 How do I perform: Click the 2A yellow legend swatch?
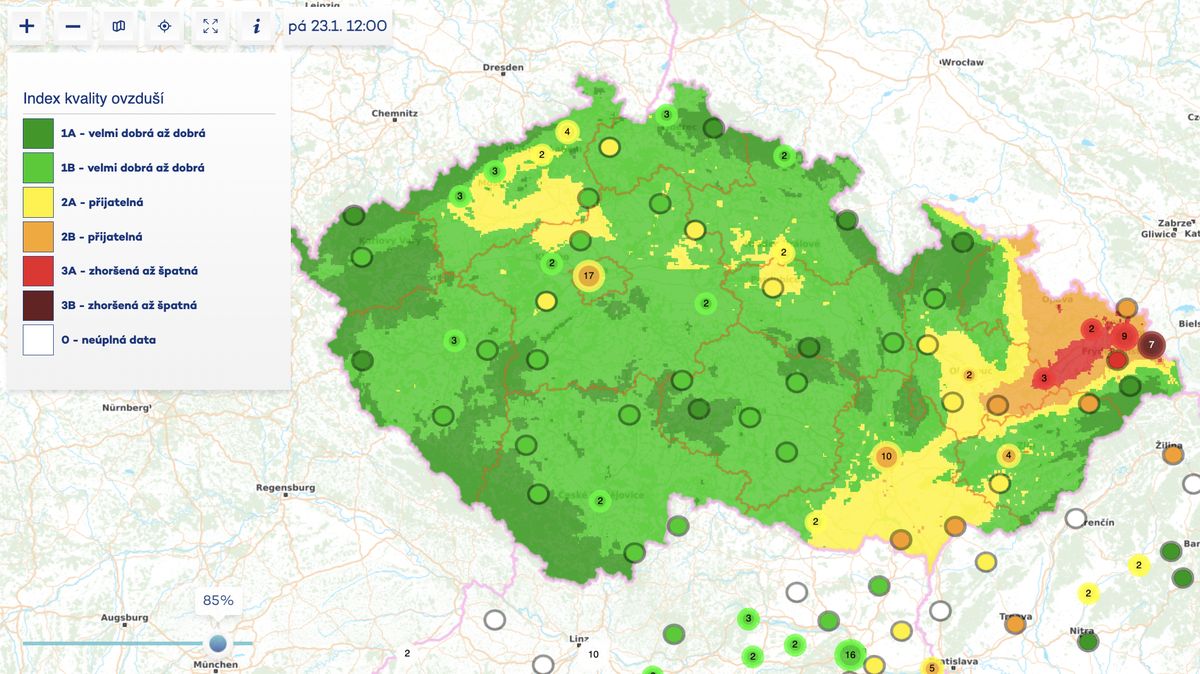pyautogui.click(x=38, y=202)
